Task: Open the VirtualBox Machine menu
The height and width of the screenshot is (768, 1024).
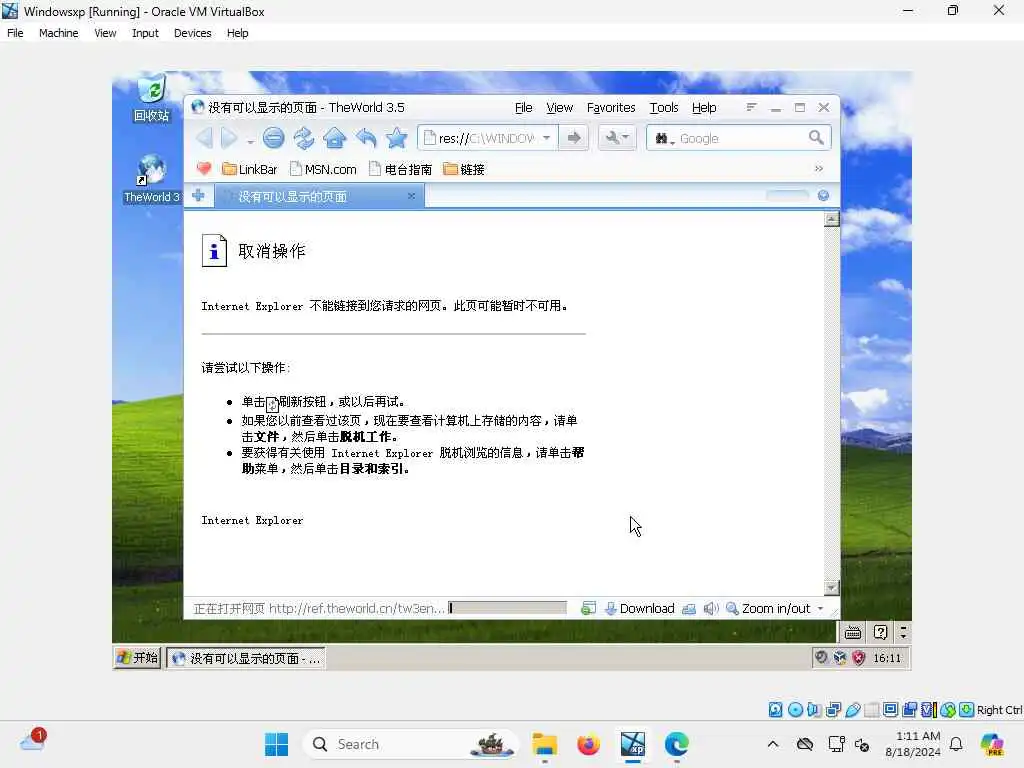Action: coord(58,33)
